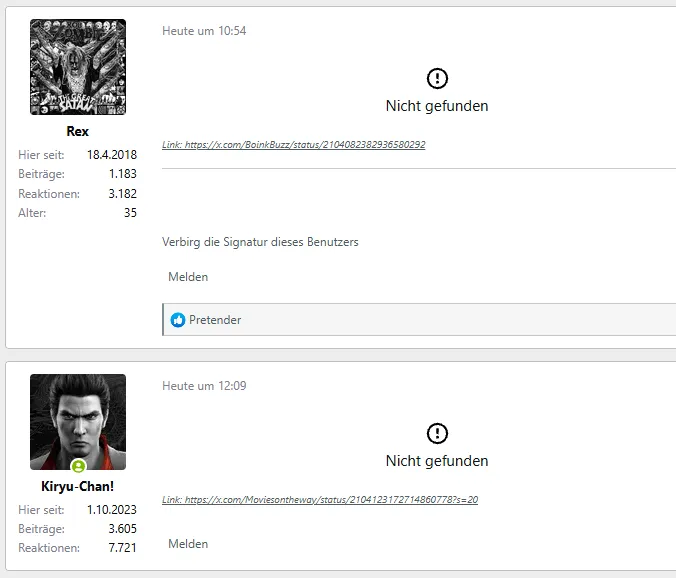Click Rex's Alter value 35
Viewport: 676px width, 578px height.
point(131,212)
